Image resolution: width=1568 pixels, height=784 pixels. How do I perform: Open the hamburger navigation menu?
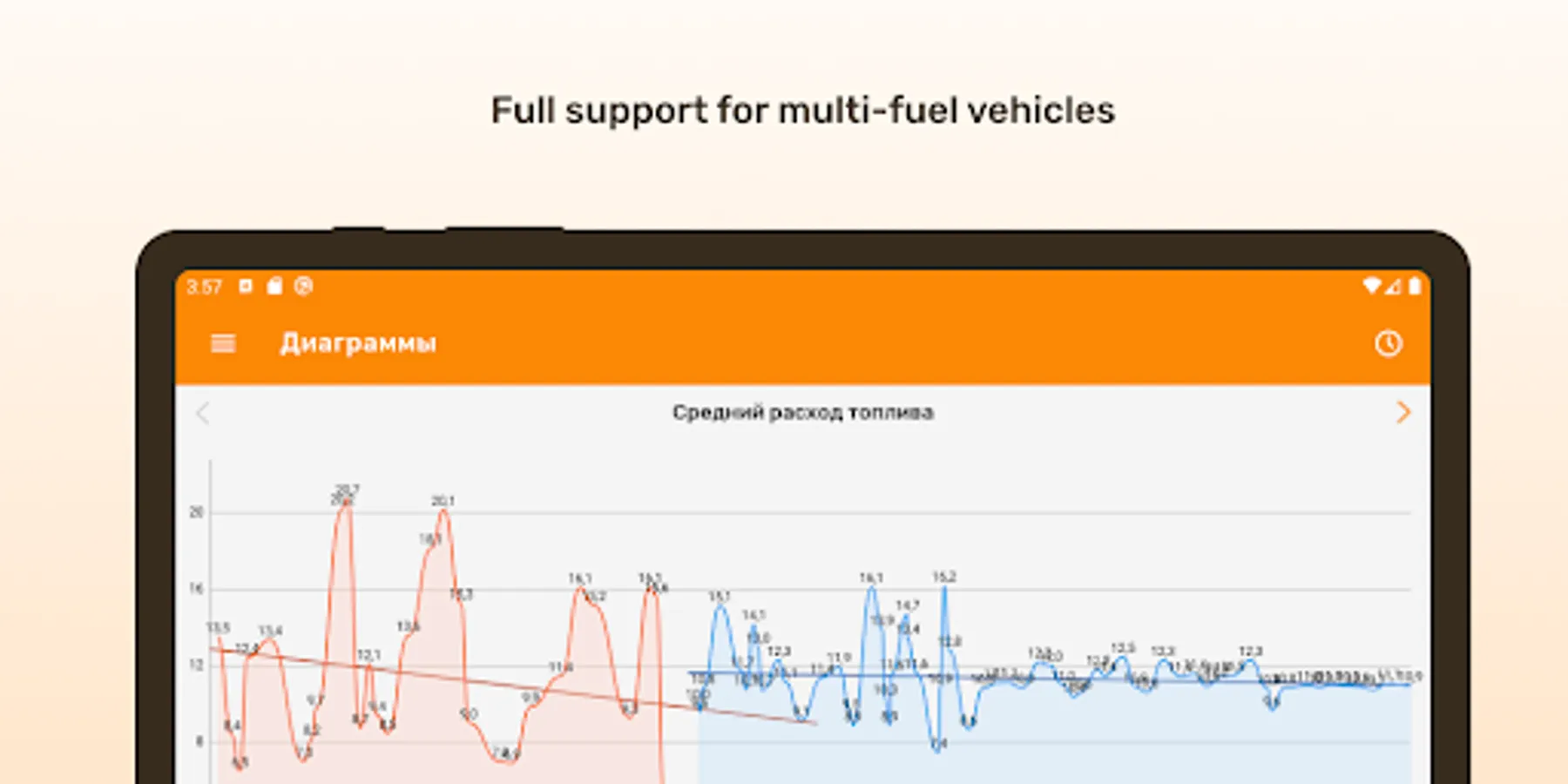click(223, 343)
